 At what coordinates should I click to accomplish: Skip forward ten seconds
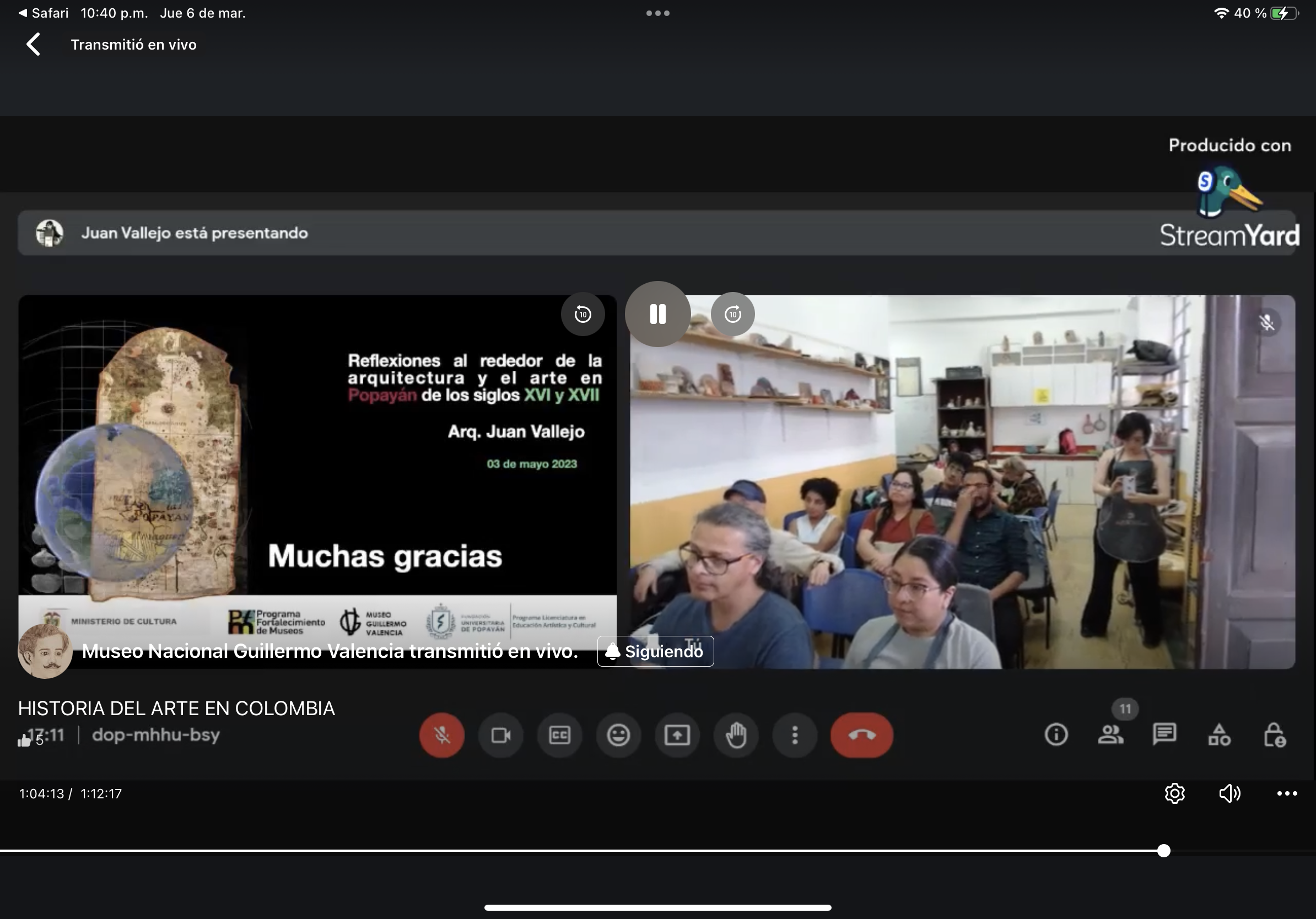tap(732, 314)
